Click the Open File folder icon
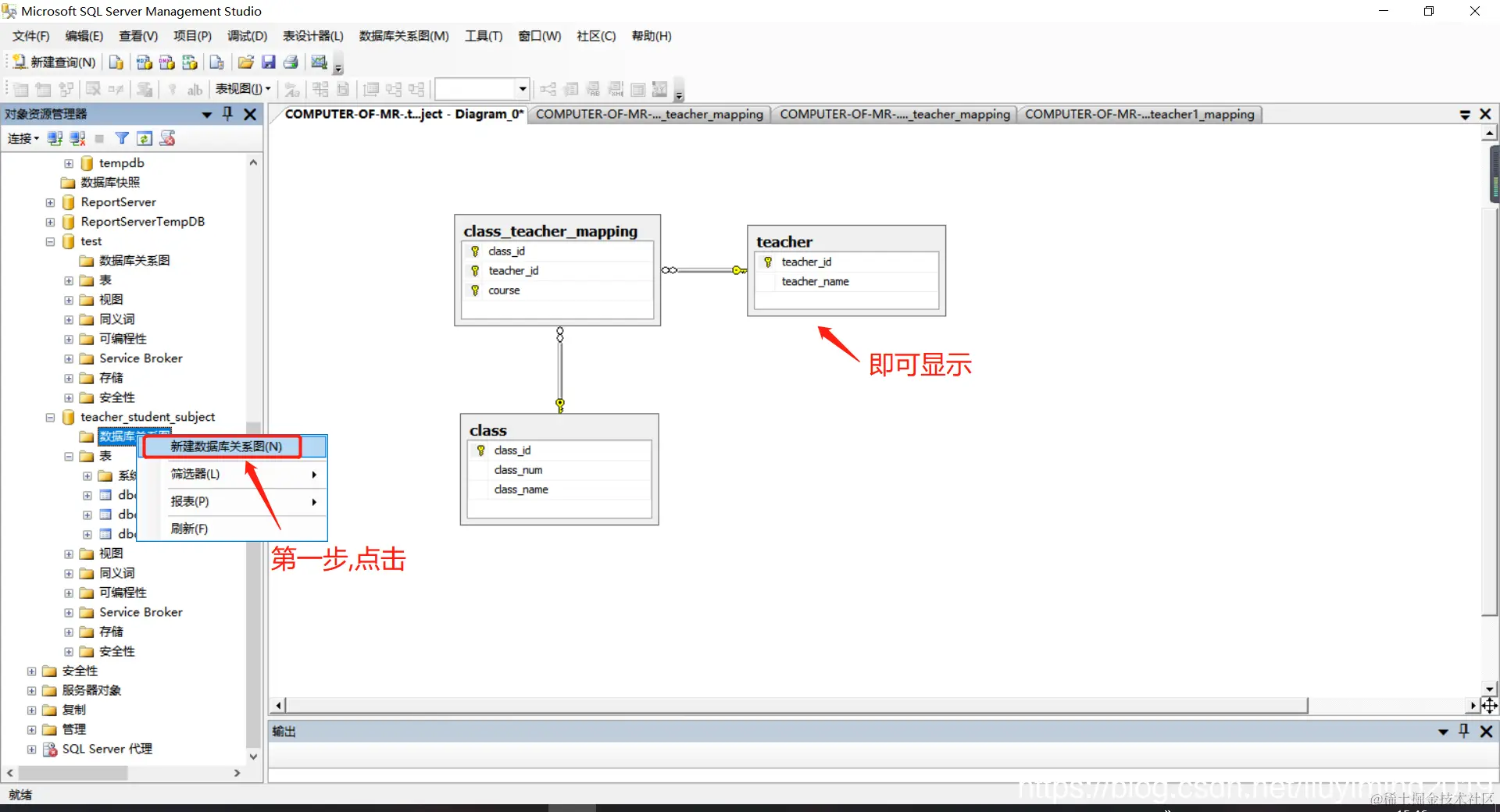1500x812 pixels. (x=245, y=62)
